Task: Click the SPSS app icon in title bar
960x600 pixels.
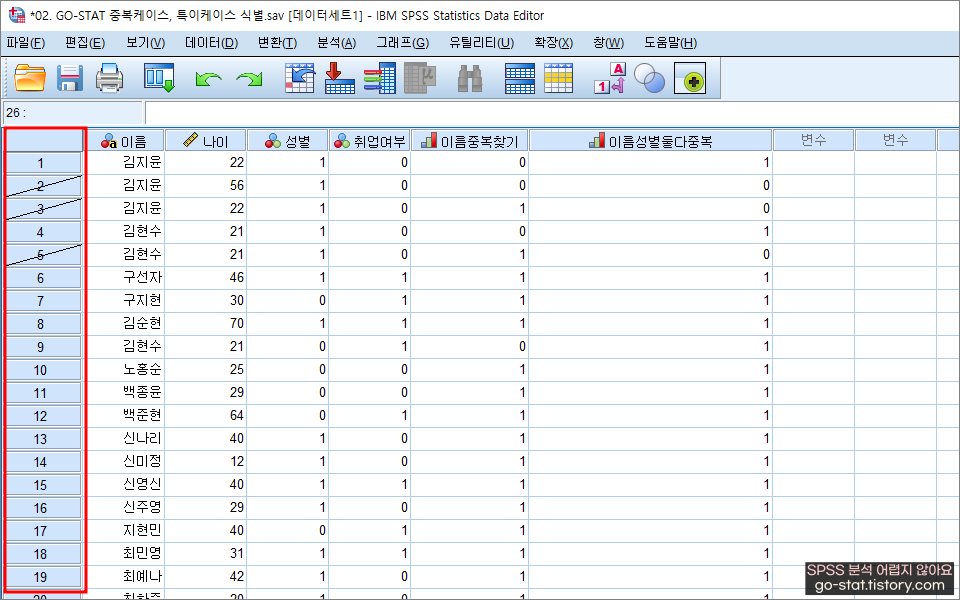Action: coord(17,15)
